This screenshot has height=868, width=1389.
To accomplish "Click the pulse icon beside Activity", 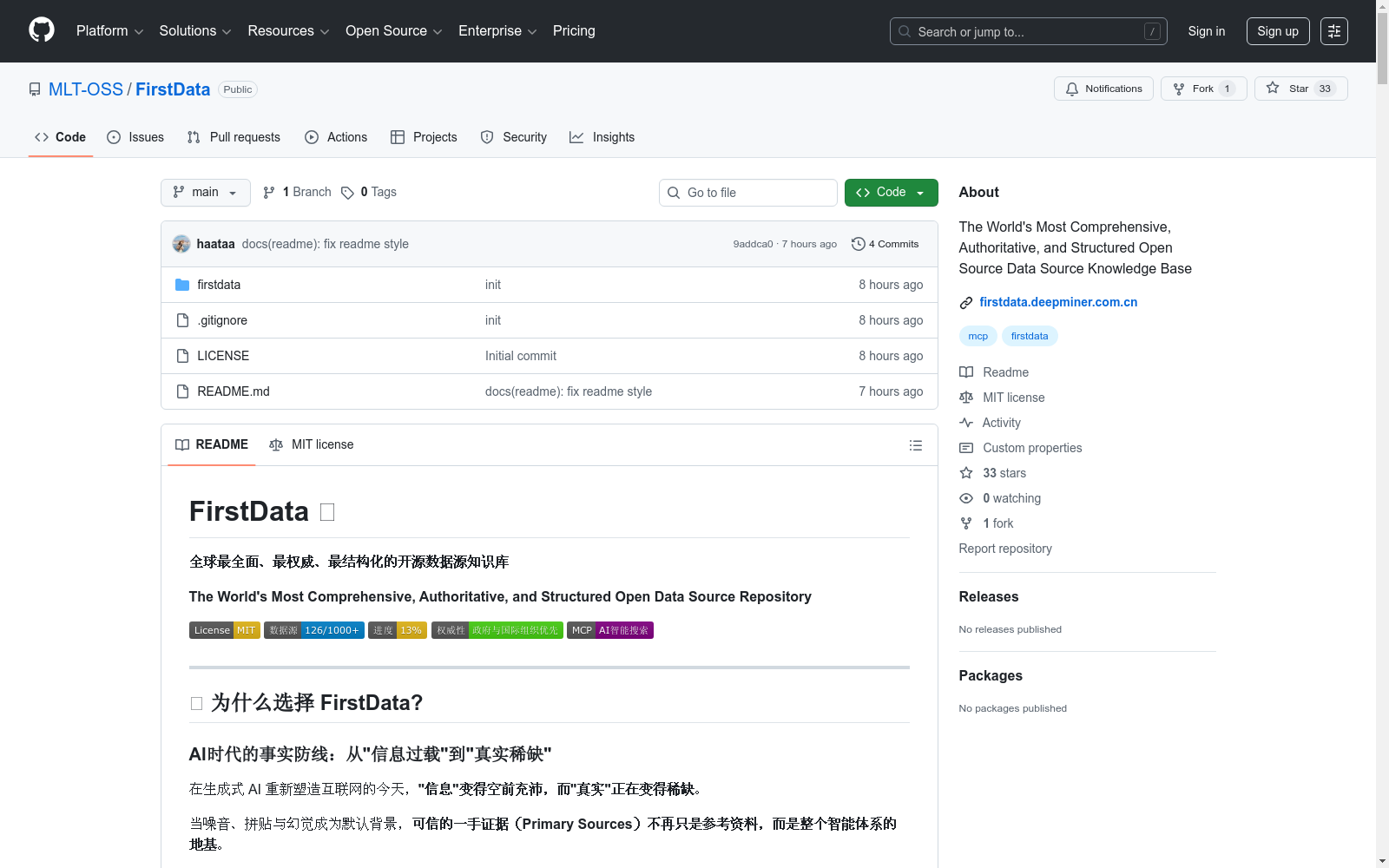I will [x=966, y=423].
